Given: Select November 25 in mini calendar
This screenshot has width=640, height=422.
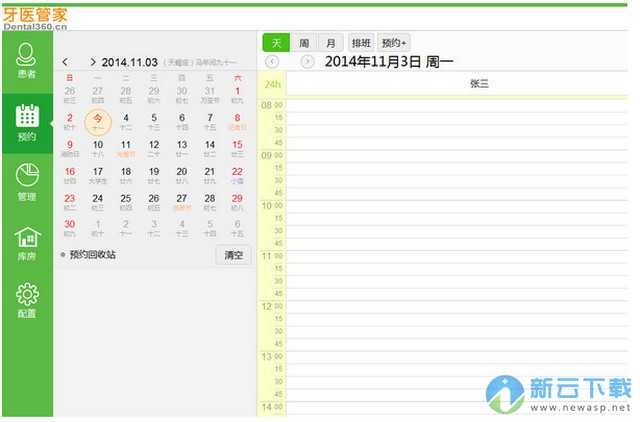Looking at the screenshot, I should pos(126,202).
